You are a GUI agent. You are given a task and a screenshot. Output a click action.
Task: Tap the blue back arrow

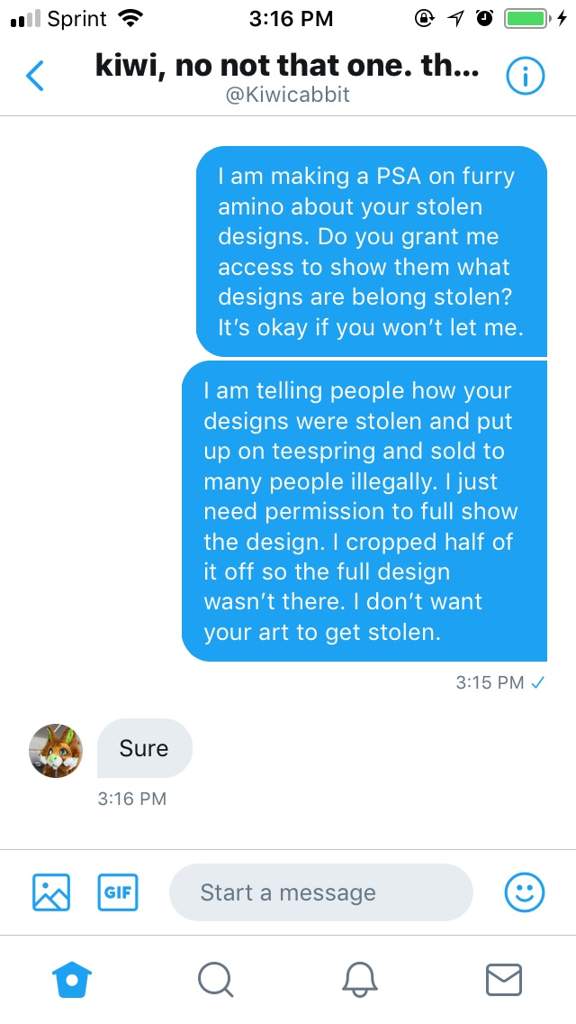click(35, 76)
